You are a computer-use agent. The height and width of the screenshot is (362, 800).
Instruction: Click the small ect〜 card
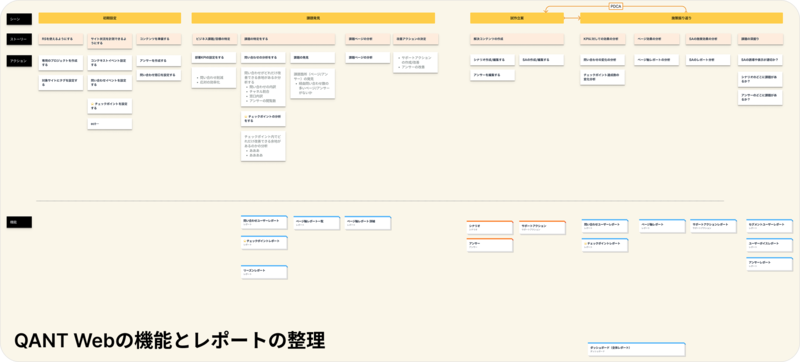110,124
